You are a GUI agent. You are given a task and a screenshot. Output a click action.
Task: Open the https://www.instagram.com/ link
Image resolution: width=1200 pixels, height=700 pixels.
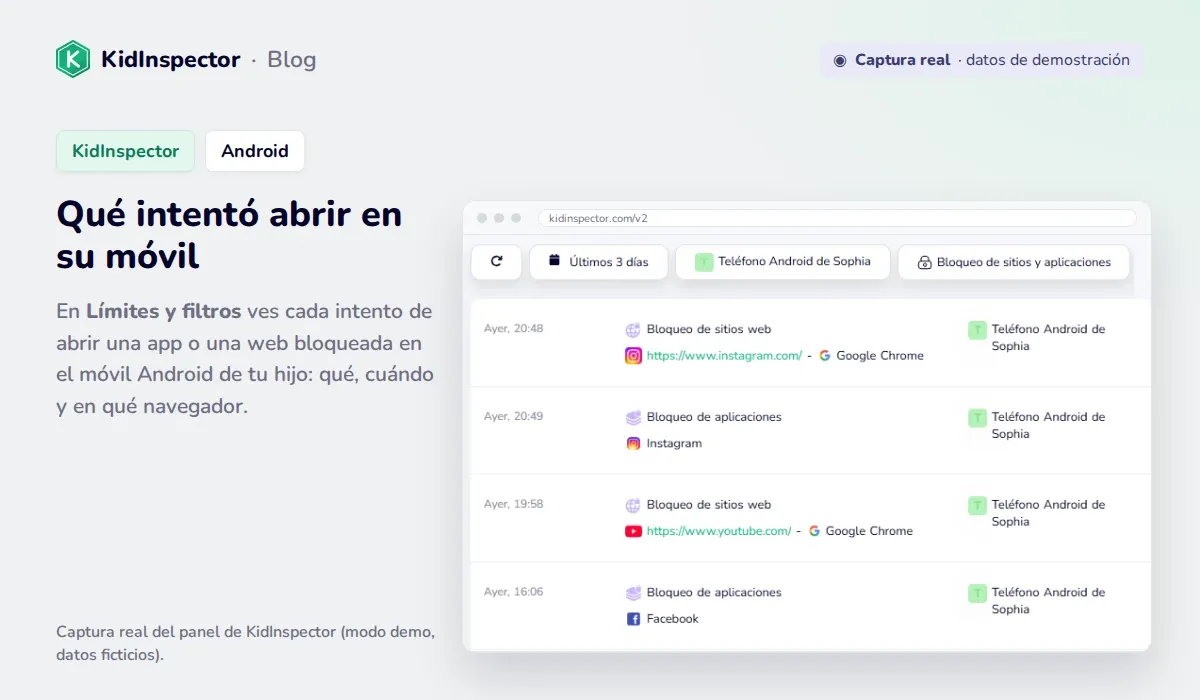724,355
